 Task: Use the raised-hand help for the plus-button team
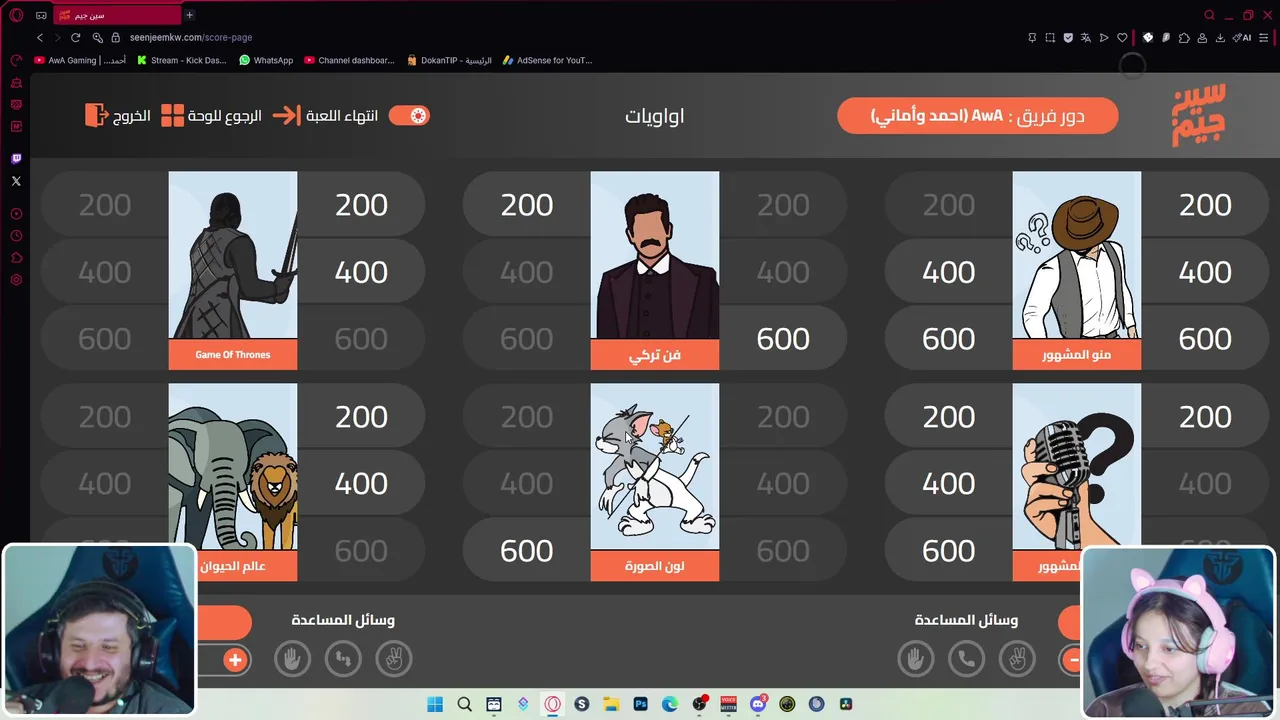293,659
